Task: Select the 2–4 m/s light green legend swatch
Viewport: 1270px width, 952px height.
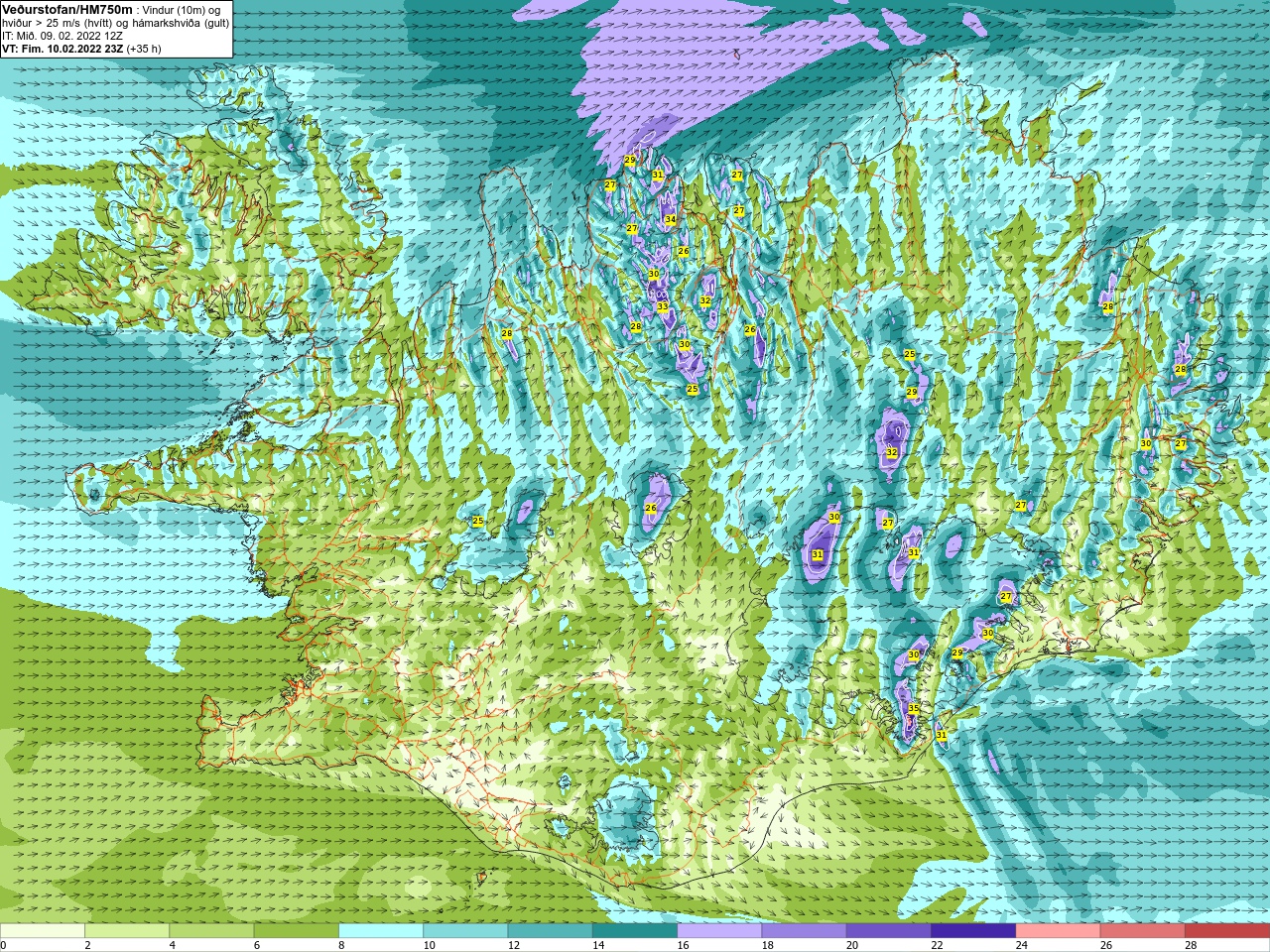Action: coord(127,931)
